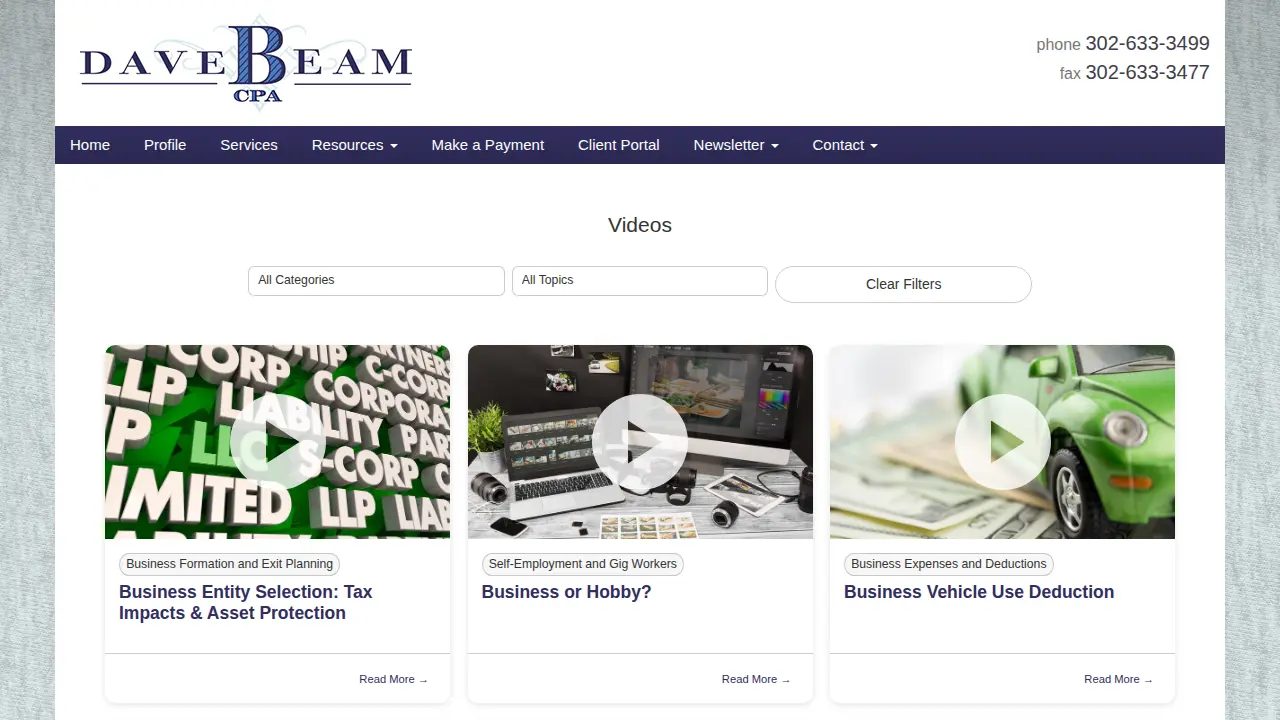Select Business Expenses and Deductions tag
The height and width of the screenshot is (720, 1280).
pos(949,564)
